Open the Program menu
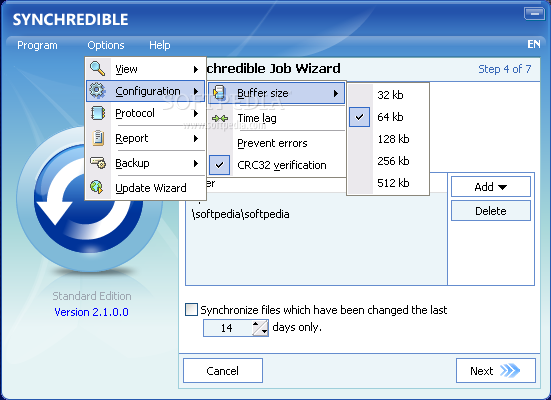 37,45
